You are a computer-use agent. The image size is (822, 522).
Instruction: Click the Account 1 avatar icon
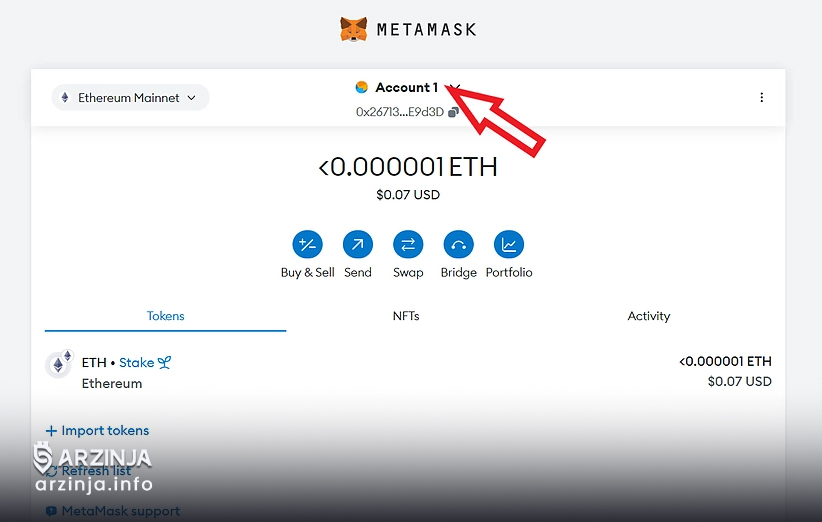pyautogui.click(x=361, y=87)
